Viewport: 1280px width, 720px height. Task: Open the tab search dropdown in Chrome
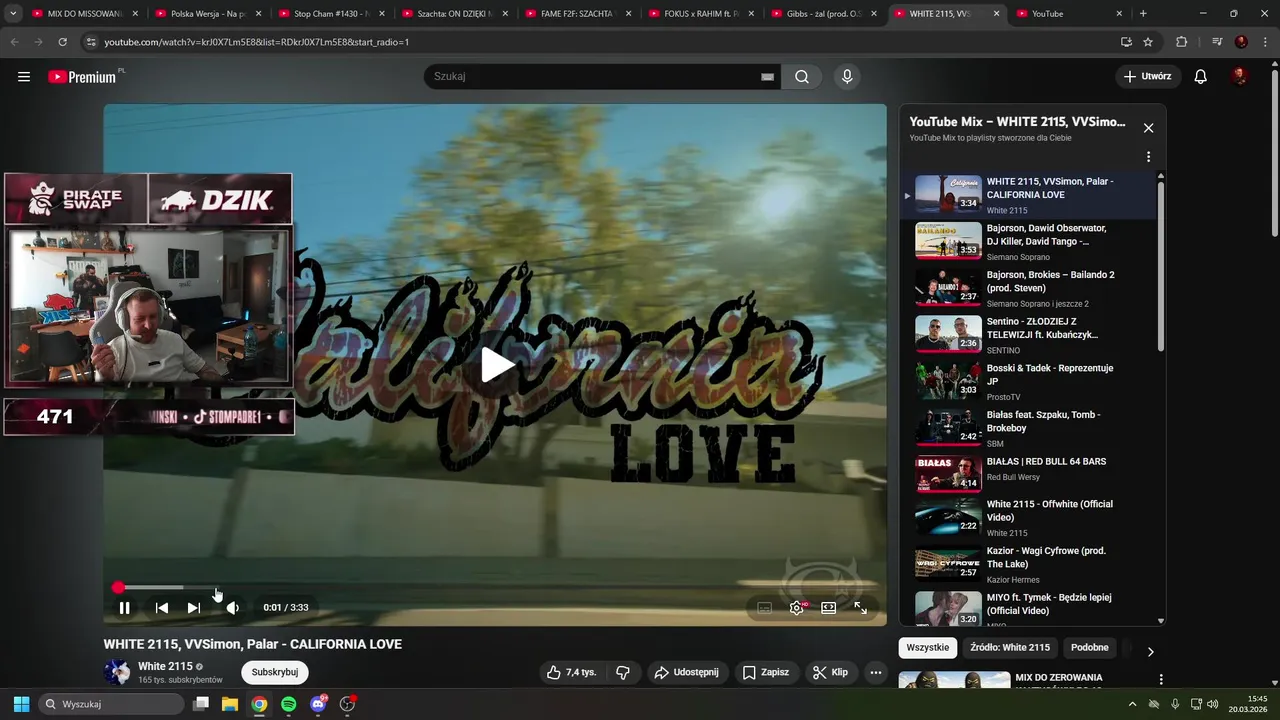click(13, 14)
